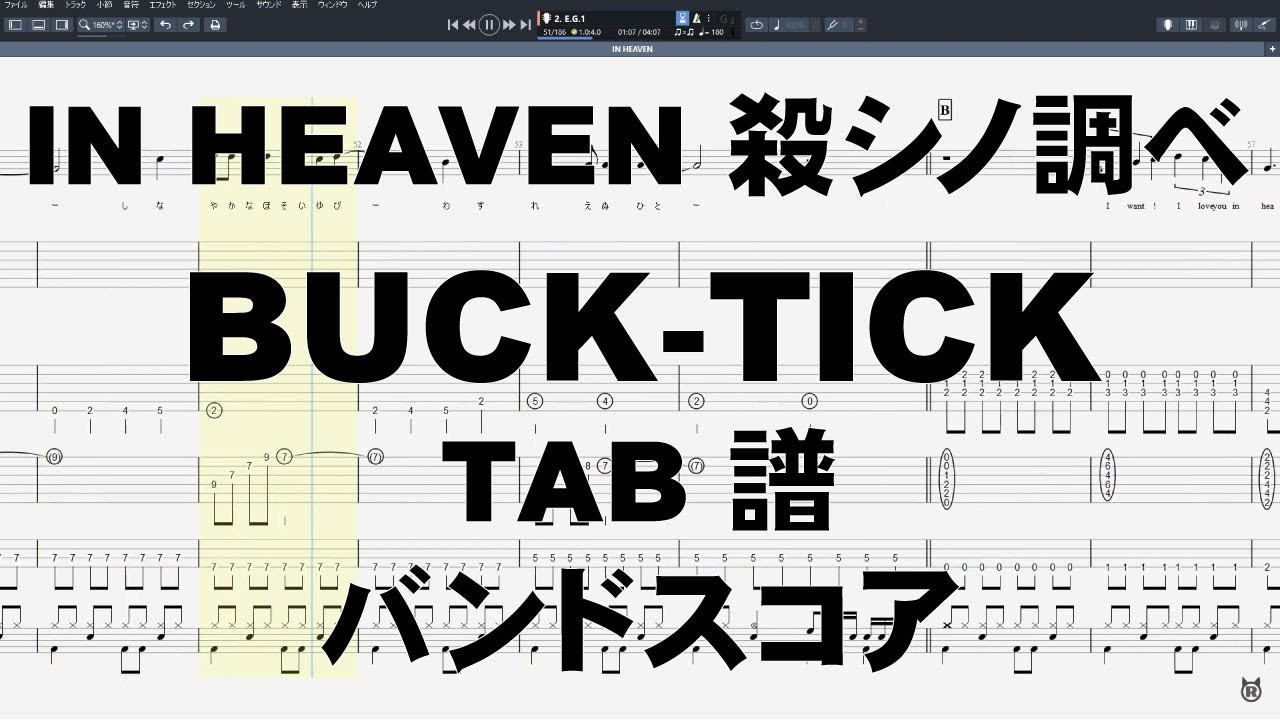Toggle loop playback
Viewport: 1280px width, 720px height.
click(757, 24)
